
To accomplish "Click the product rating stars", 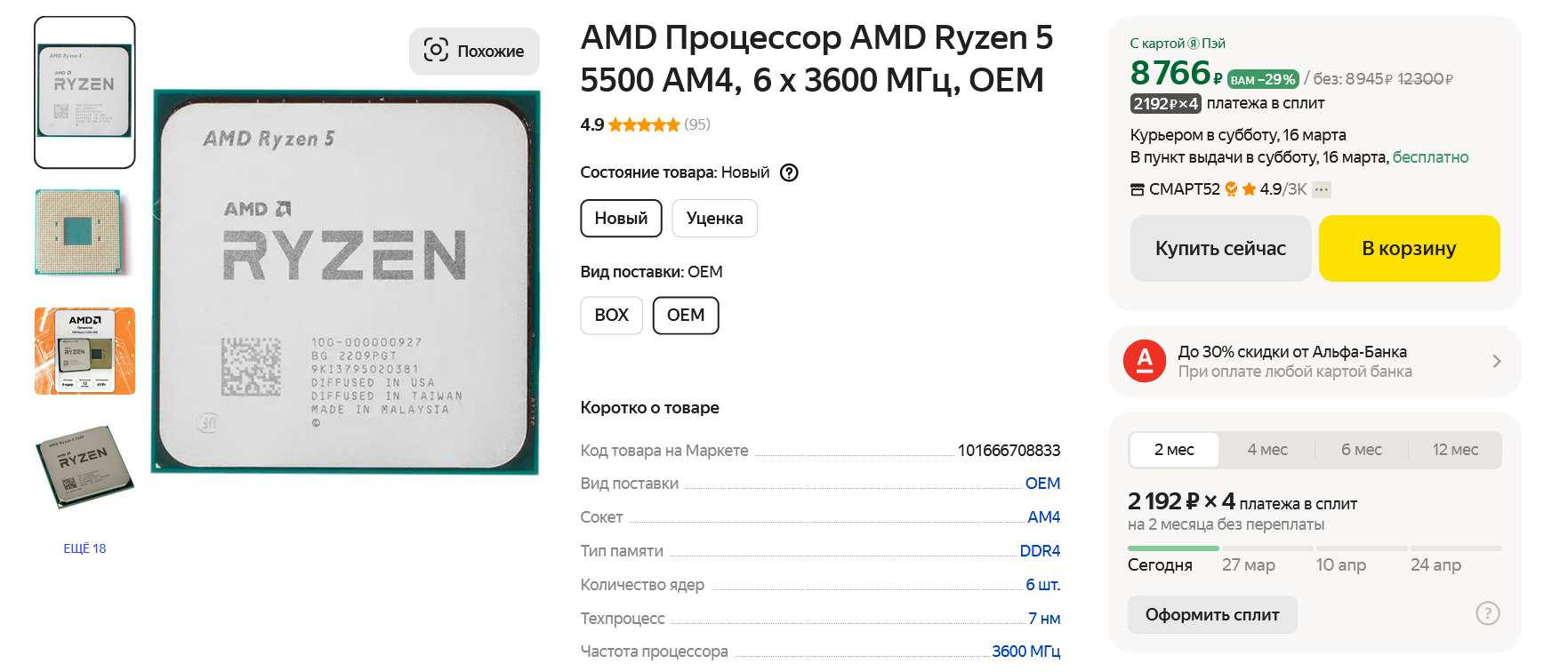I will (644, 124).
